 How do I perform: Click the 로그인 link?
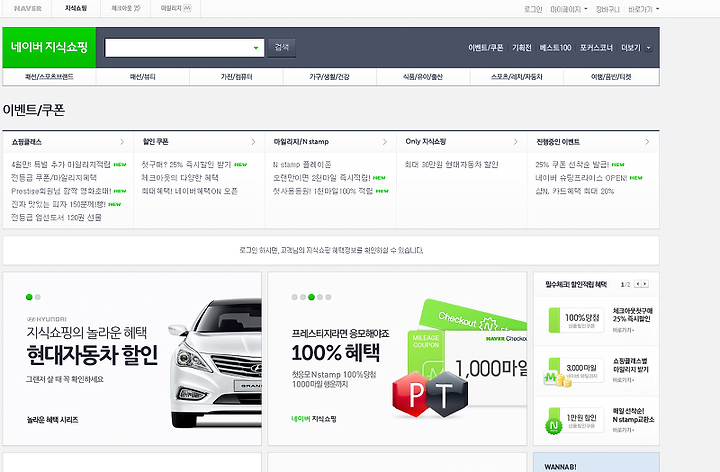pyautogui.click(x=533, y=9)
